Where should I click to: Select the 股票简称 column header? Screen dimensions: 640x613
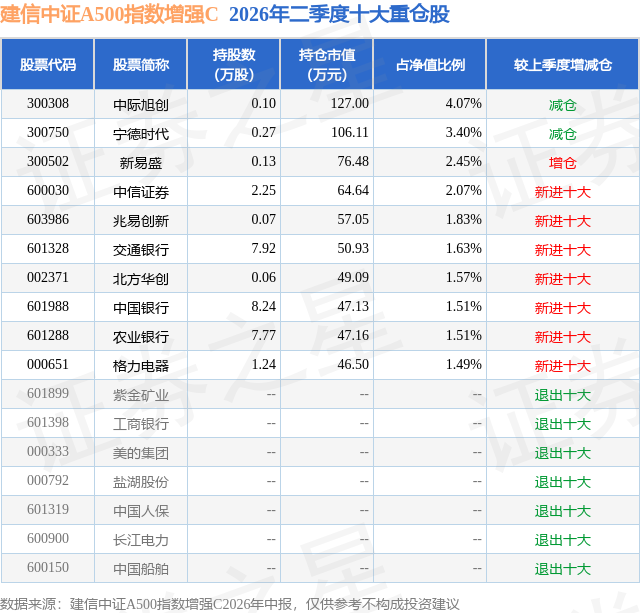[141, 64]
